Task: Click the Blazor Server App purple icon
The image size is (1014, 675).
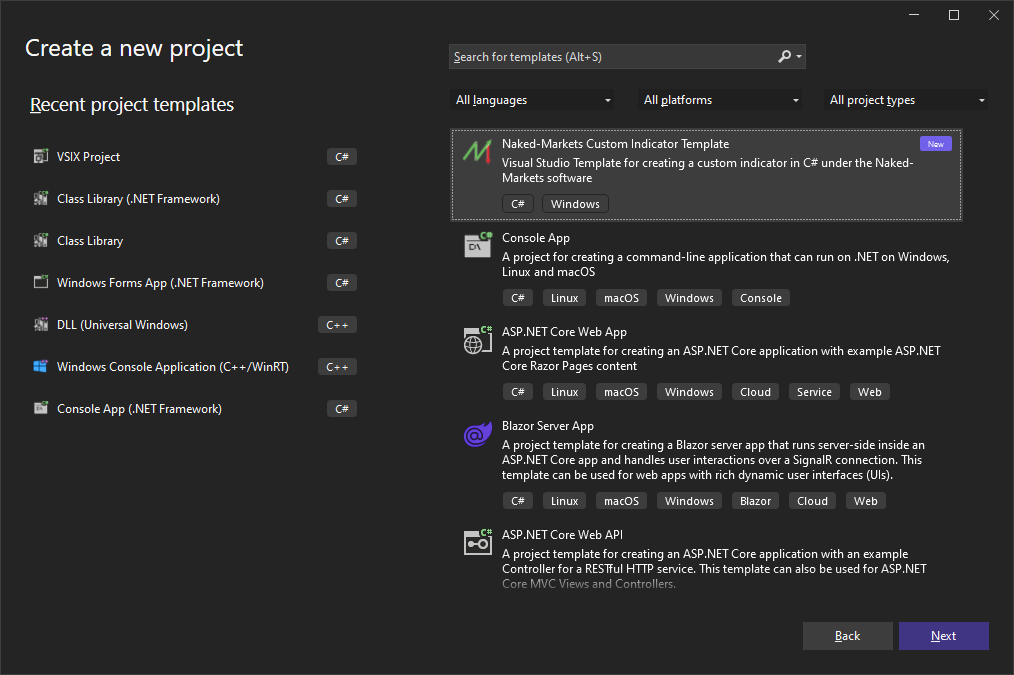Action: pos(478,434)
